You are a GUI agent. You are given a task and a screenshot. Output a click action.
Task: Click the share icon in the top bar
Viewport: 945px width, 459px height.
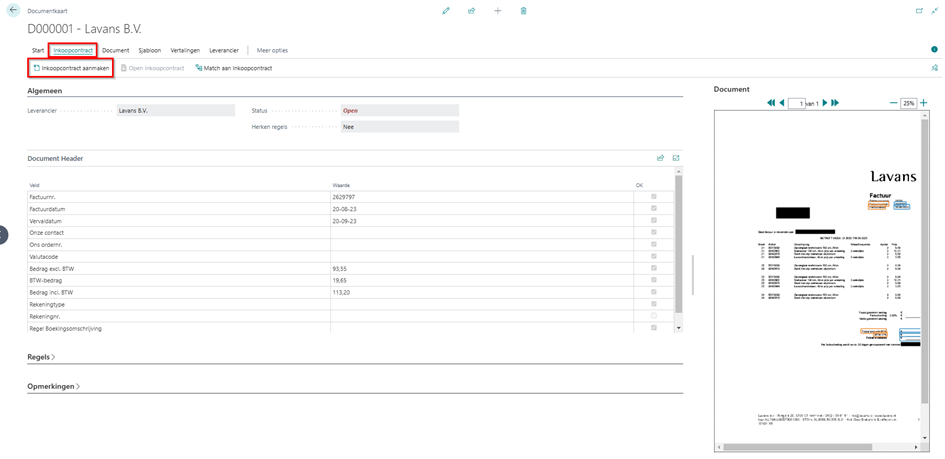(x=471, y=10)
